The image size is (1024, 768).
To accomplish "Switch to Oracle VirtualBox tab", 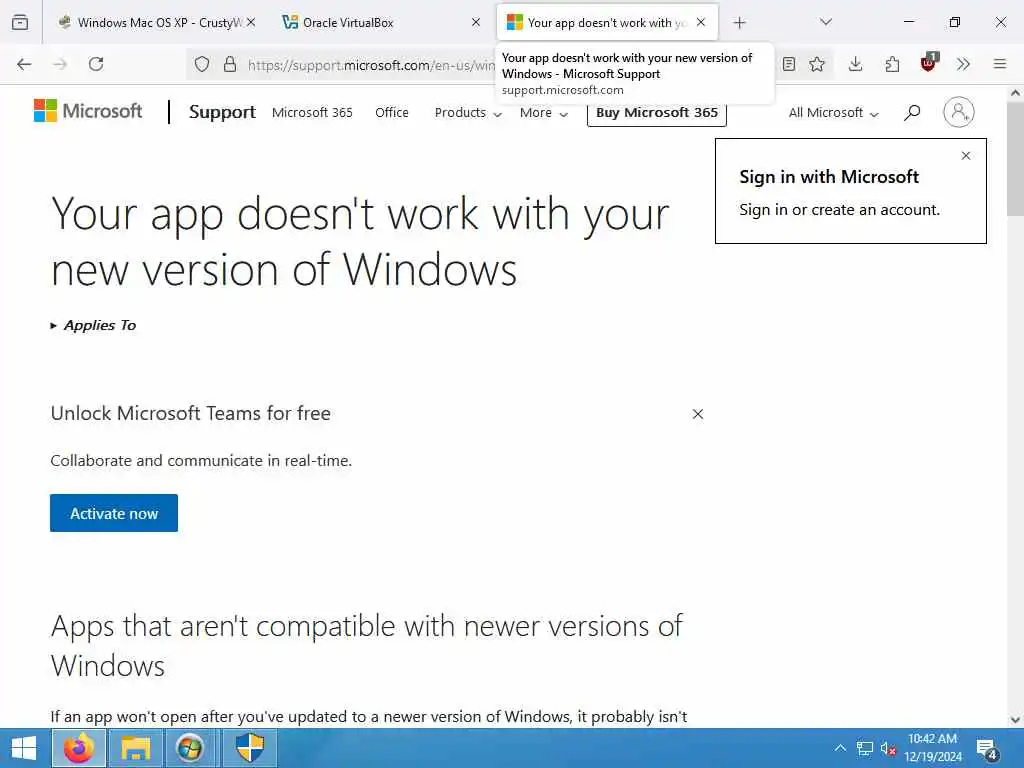I will 382,22.
